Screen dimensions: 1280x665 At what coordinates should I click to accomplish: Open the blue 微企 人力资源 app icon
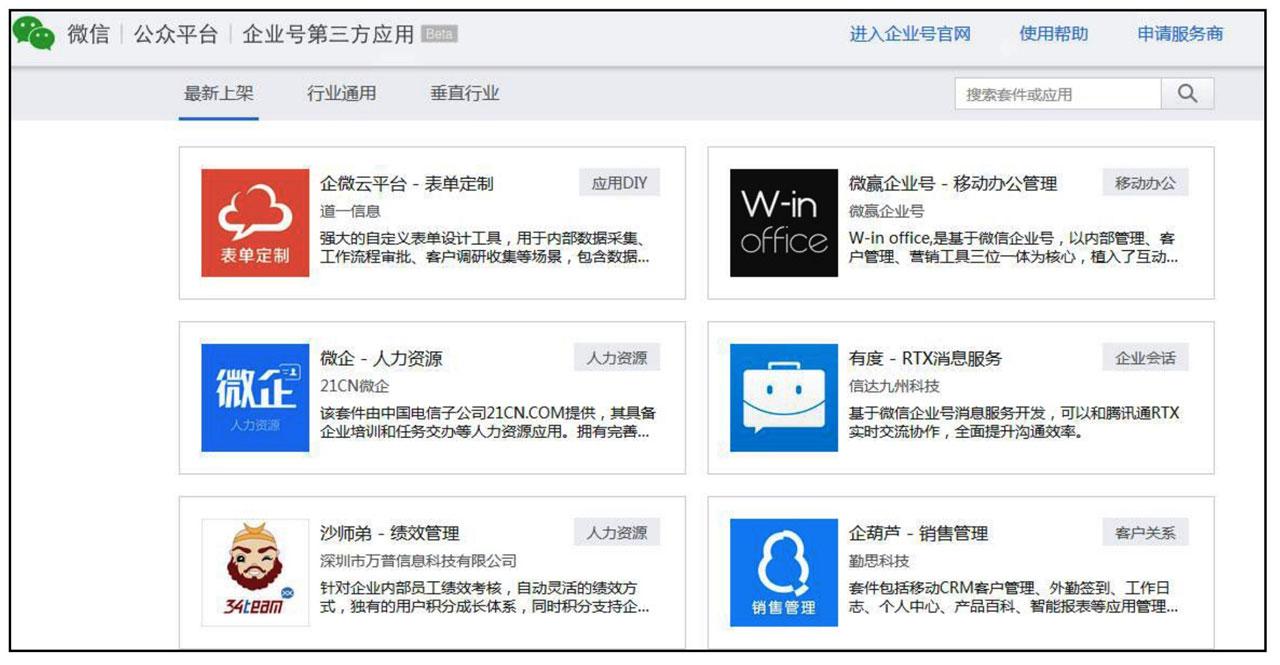255,398
